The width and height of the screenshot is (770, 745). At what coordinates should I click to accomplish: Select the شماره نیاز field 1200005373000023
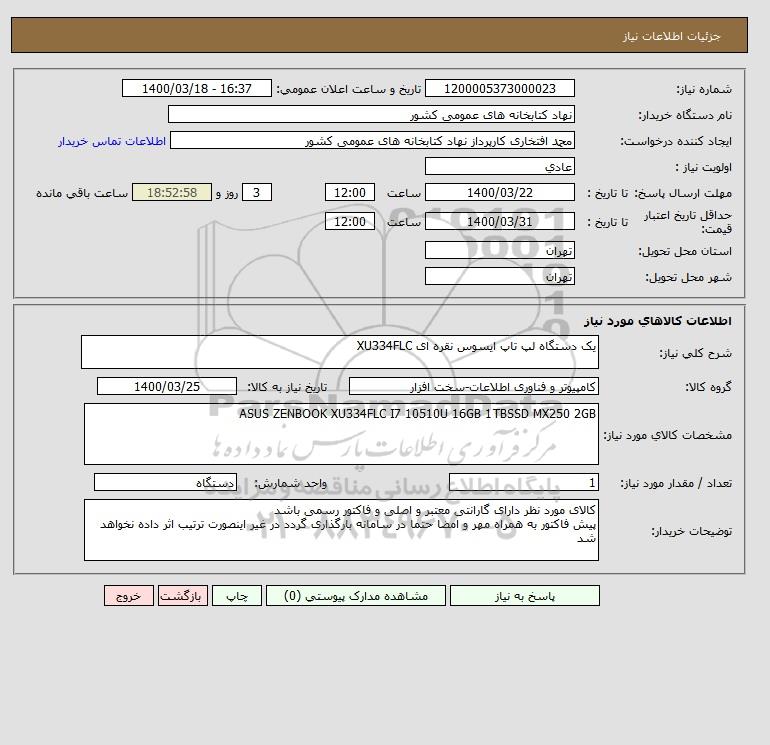(499, 88)
